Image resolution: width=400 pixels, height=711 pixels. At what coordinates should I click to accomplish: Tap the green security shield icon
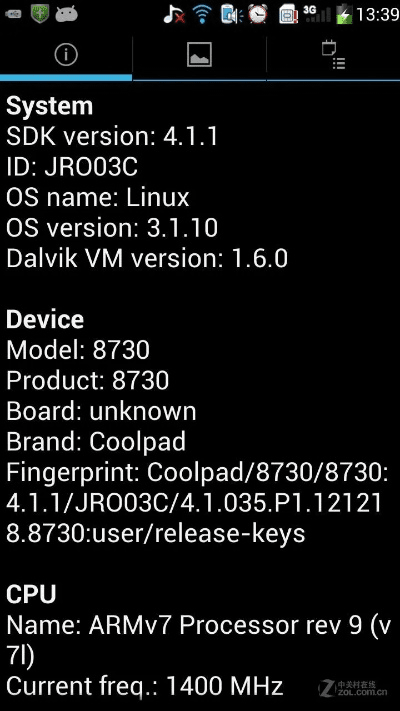[x=40, y=13]
